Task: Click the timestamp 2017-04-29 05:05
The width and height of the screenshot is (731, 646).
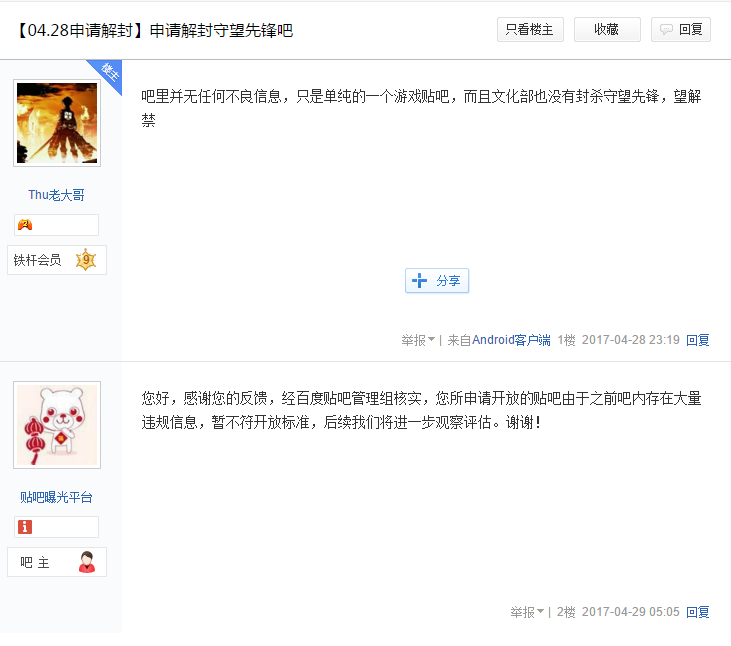Action: pyautogui.click(x=631, y=612)
